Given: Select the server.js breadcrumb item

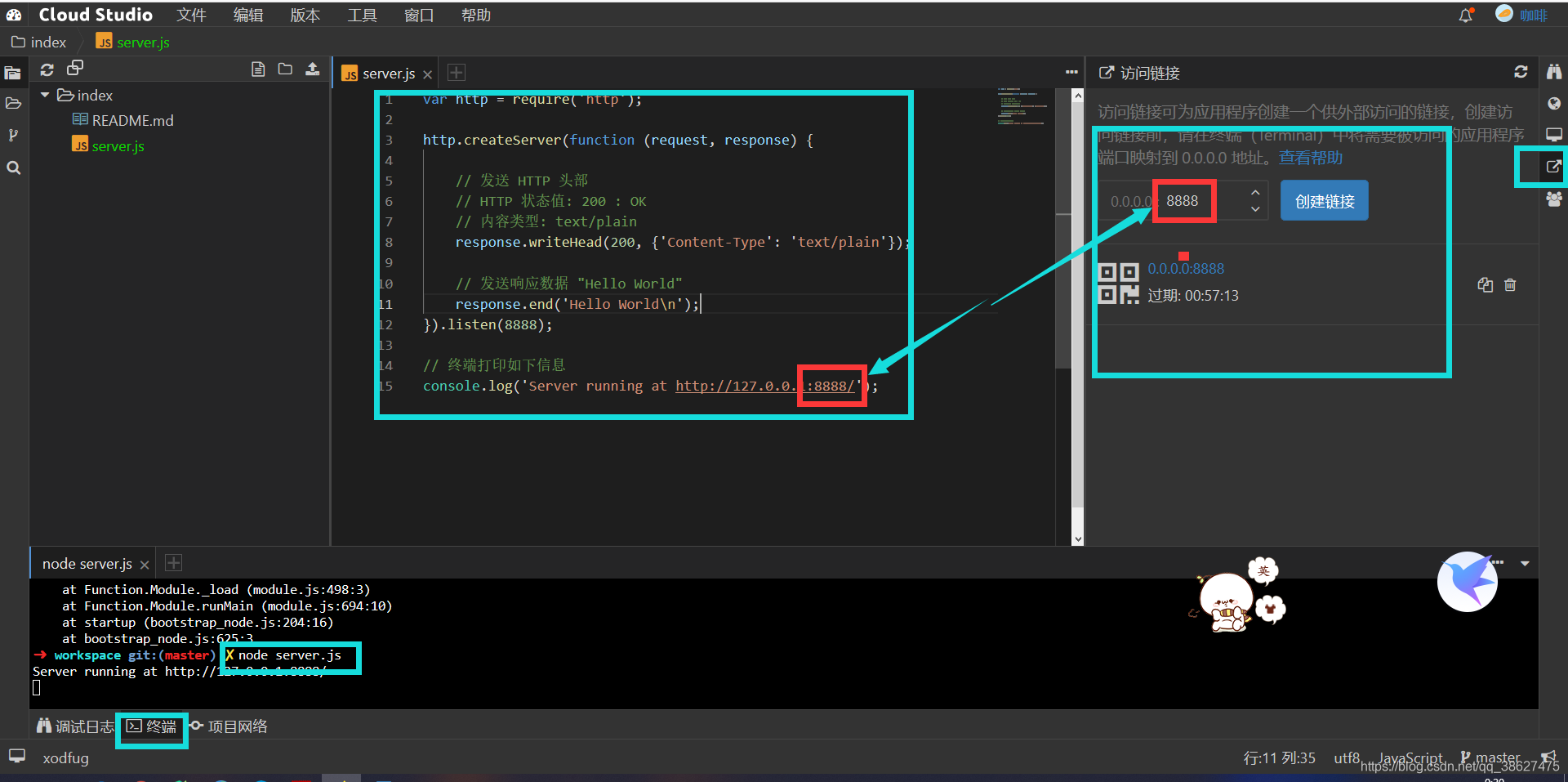Looking at the screenshot, I should click(133, 42).
